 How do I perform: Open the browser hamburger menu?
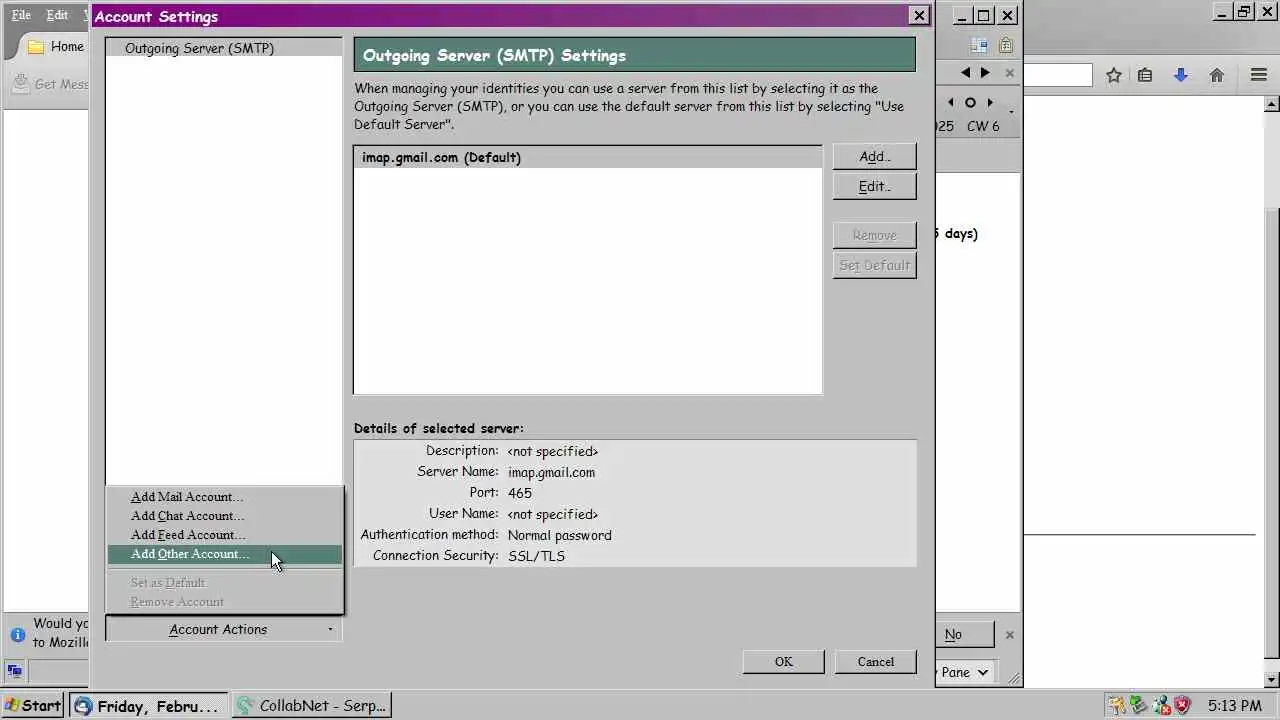click(x=1259, y=75)
